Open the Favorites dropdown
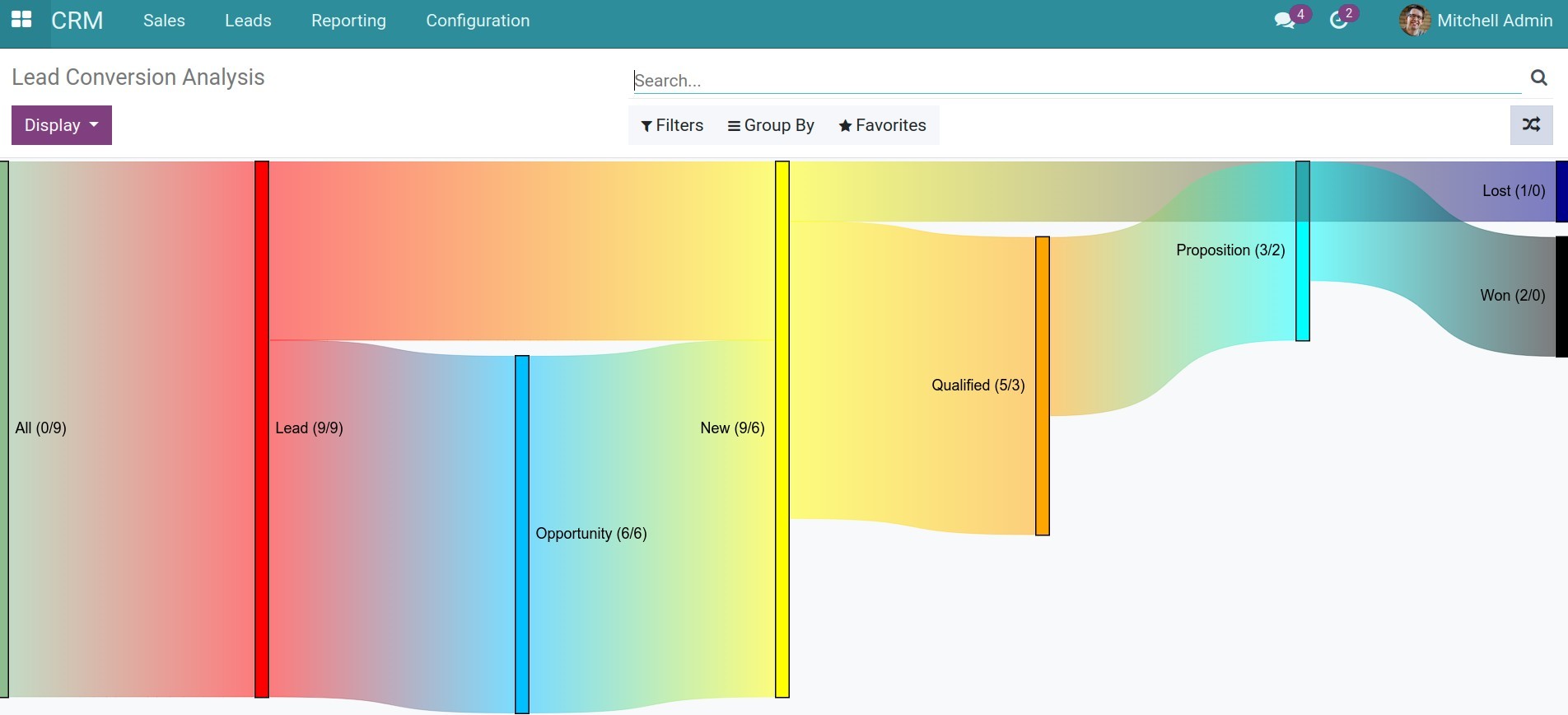This screenshot has height=715, width=1568. 882,125
